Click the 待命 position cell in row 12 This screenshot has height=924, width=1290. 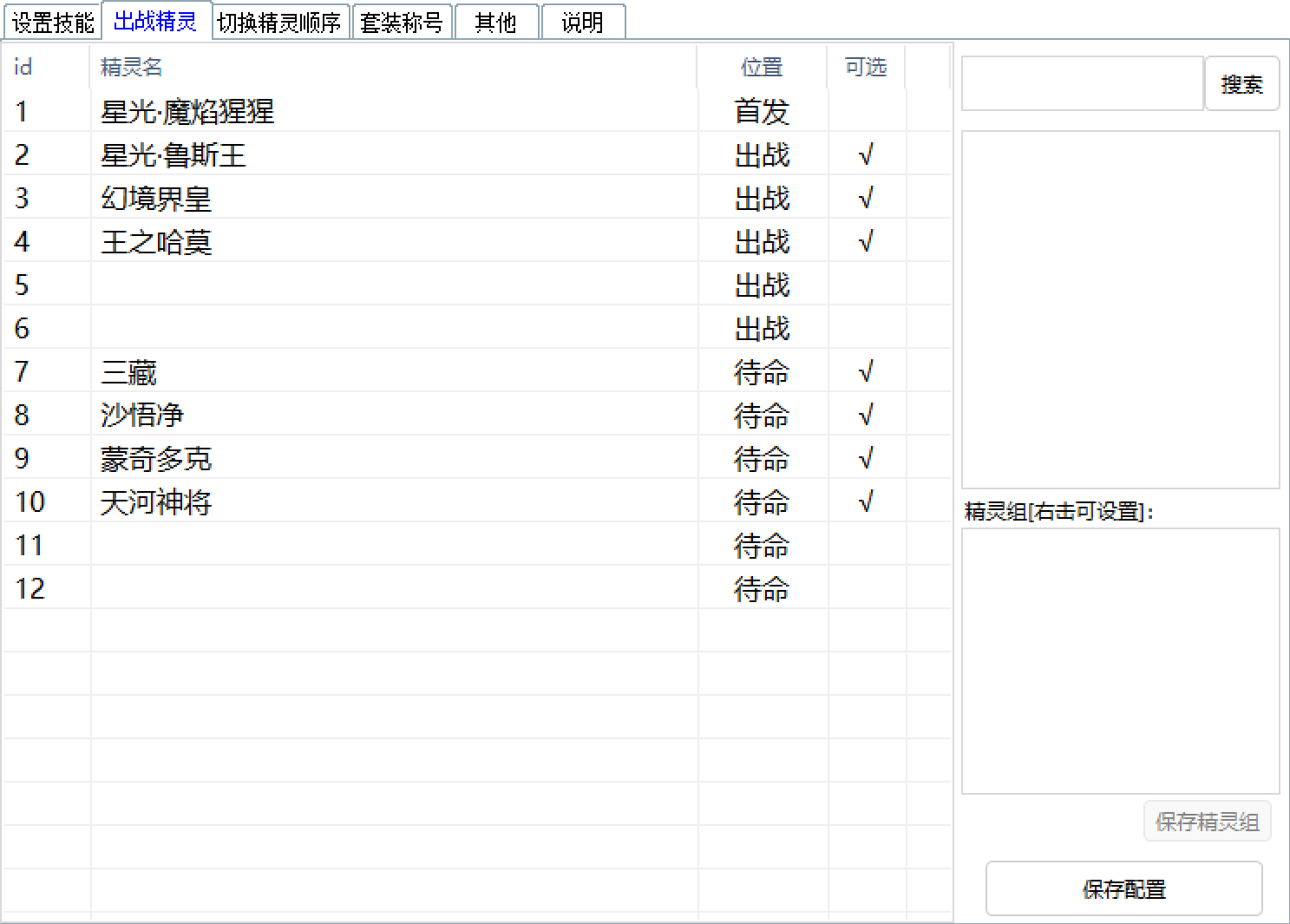[763, 588]
